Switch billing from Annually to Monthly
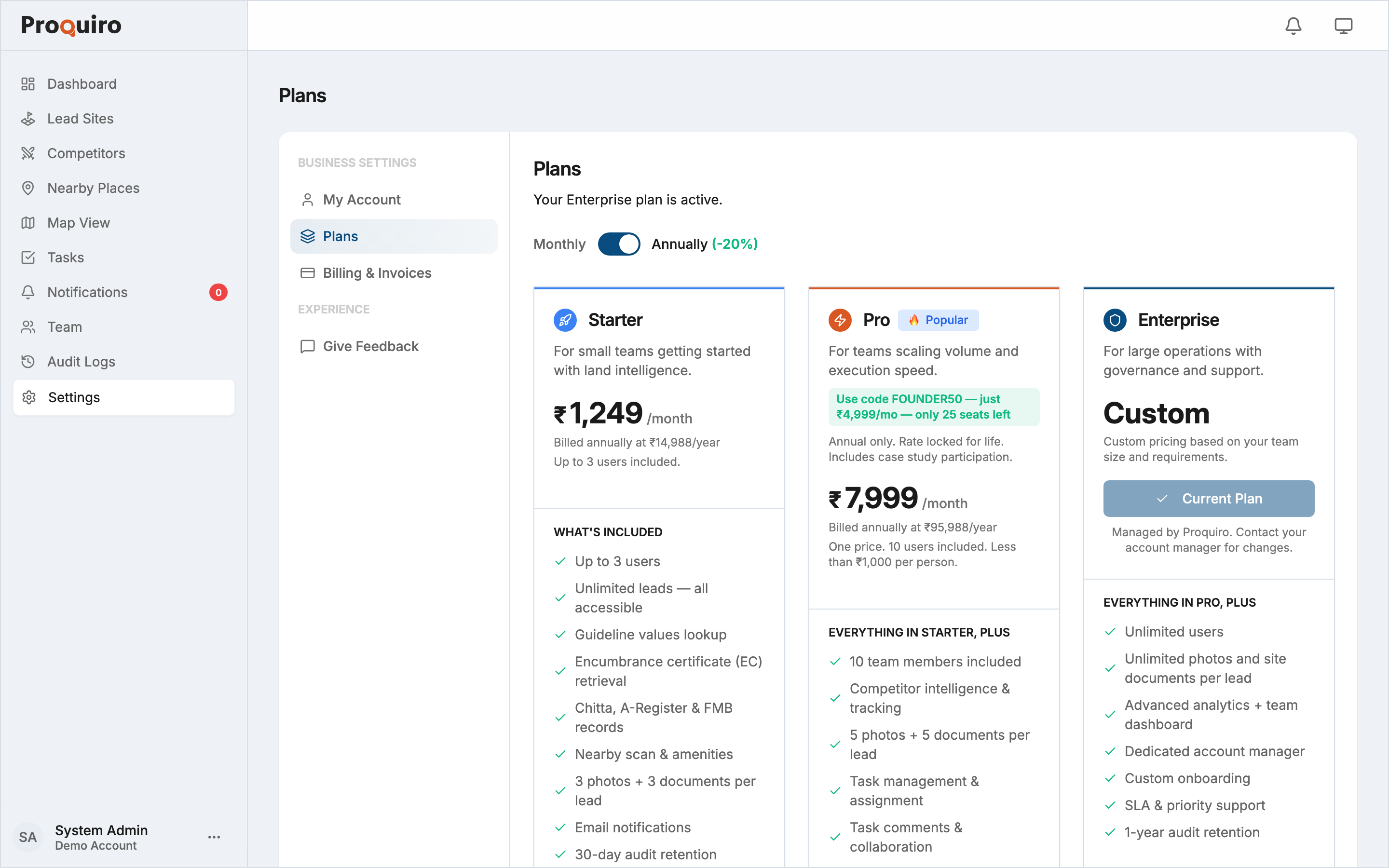The height and width of the screenshot is (868, 1389). [619, 244]
